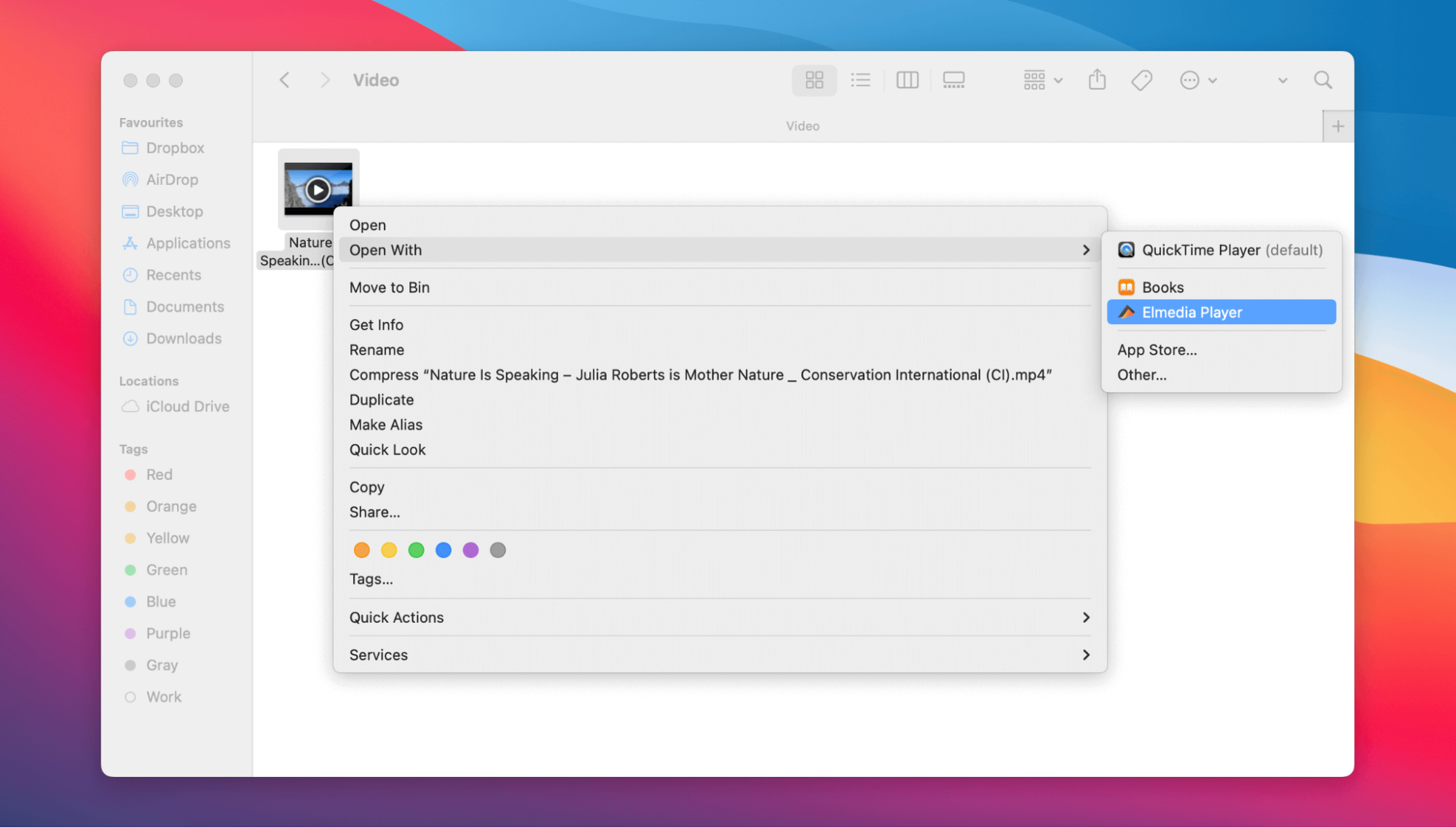Switch to gallery view icon
Viewport: 1456px width, 828px height.
pyautogui.click(x=953, y=80)
